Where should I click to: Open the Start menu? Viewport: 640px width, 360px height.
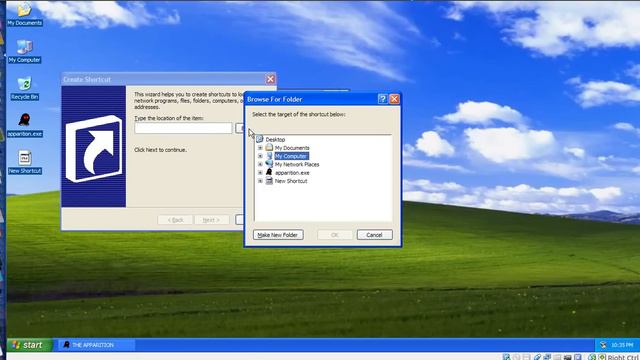(29, 345)
